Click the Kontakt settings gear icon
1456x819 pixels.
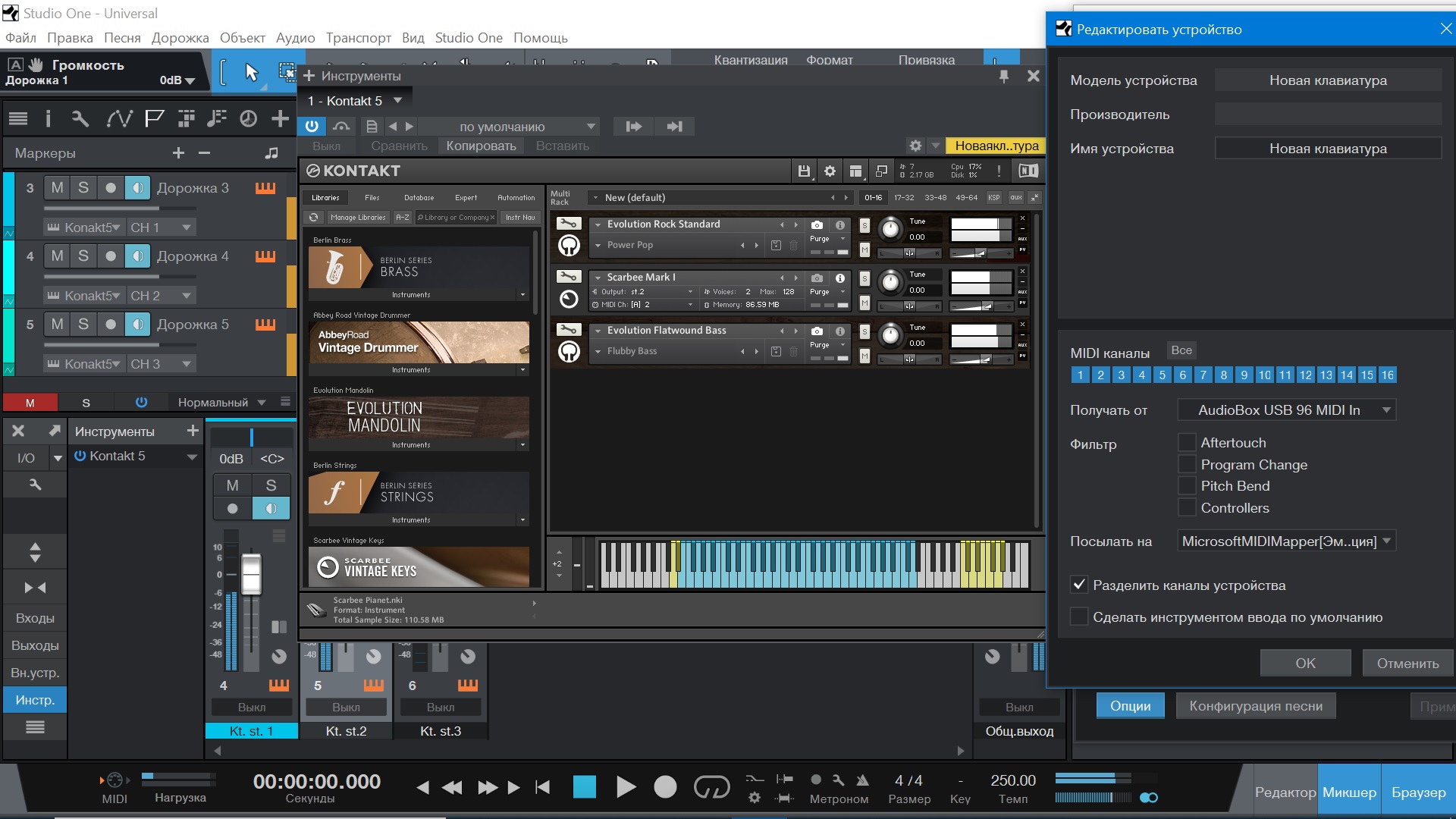point(830,171)
